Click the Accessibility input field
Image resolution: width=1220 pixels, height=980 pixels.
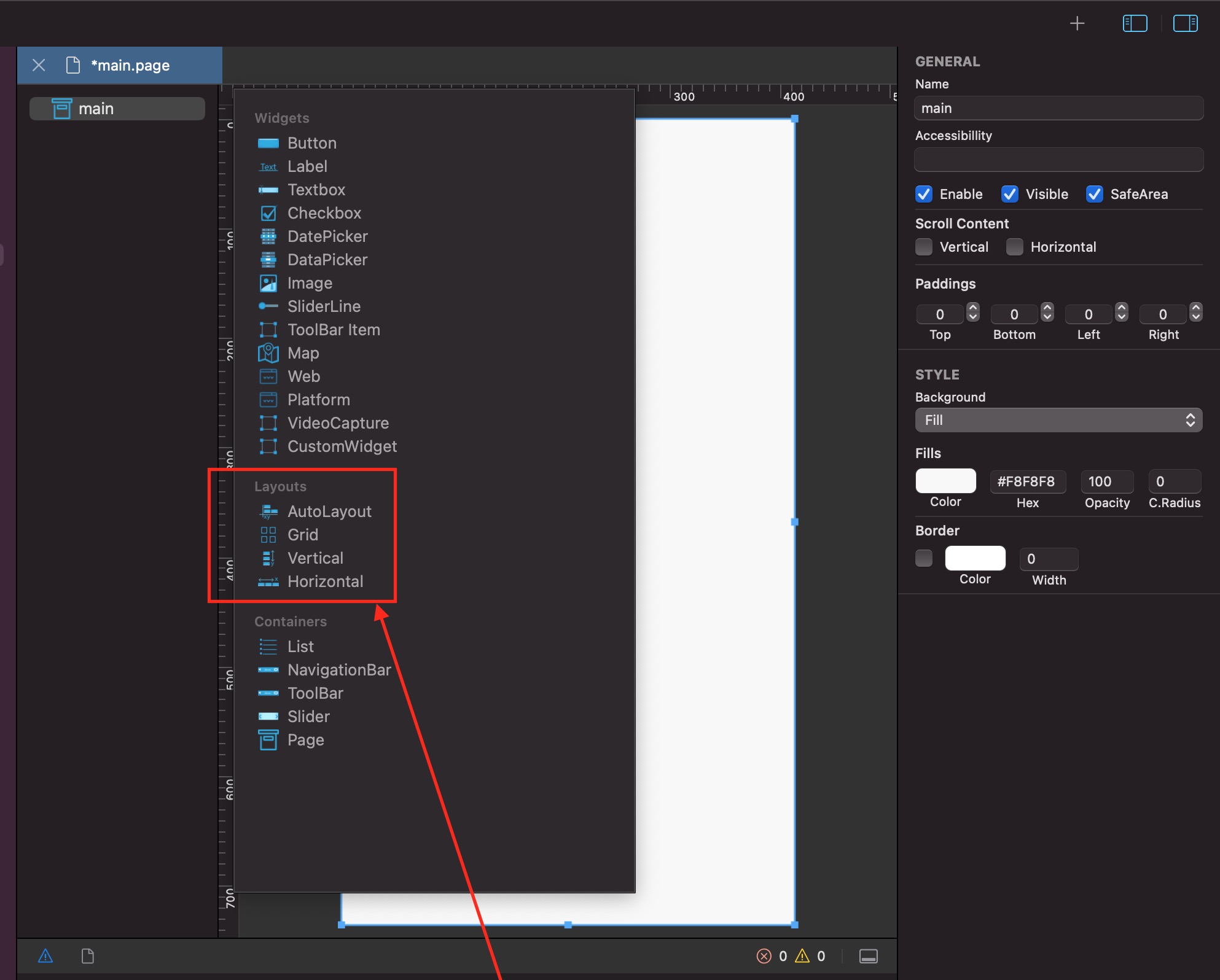click(x=1058, y=160)
